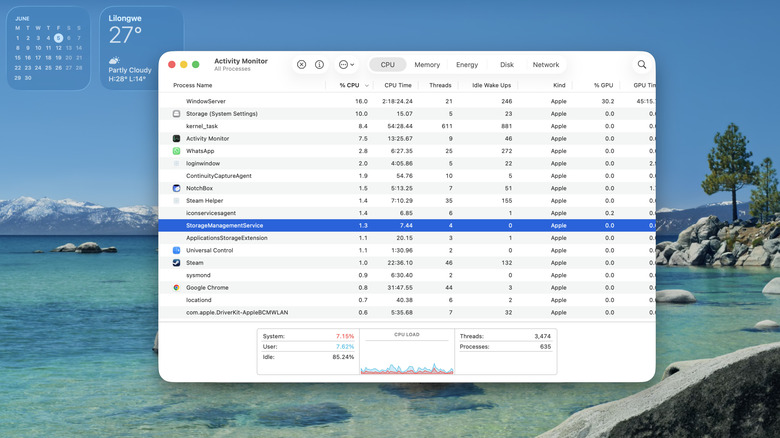Switch to the Energy tab
The height and width of the screenshot is (438, 780).
click(x=467, y=65)
